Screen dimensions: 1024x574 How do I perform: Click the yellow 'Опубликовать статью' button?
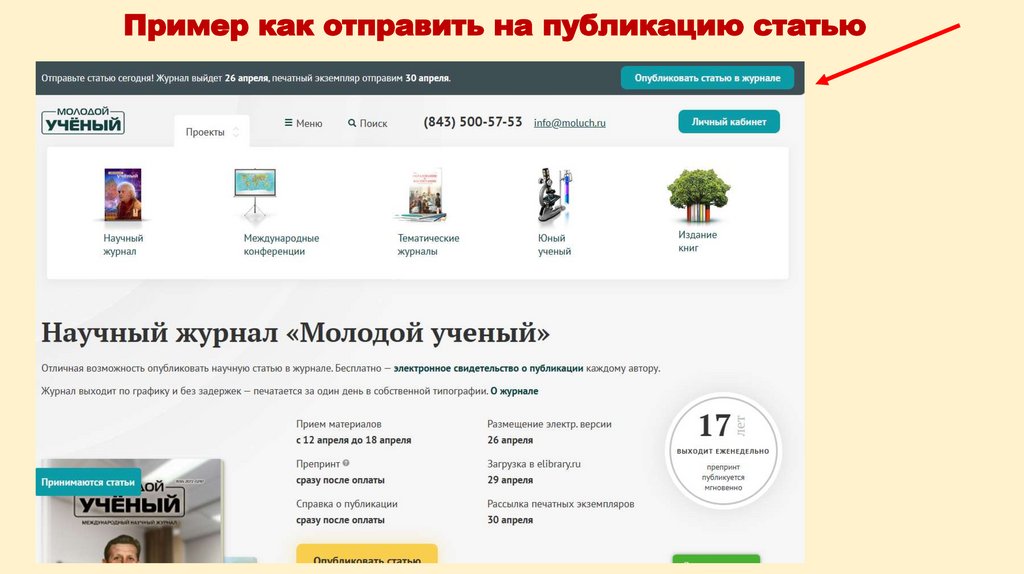367,554
